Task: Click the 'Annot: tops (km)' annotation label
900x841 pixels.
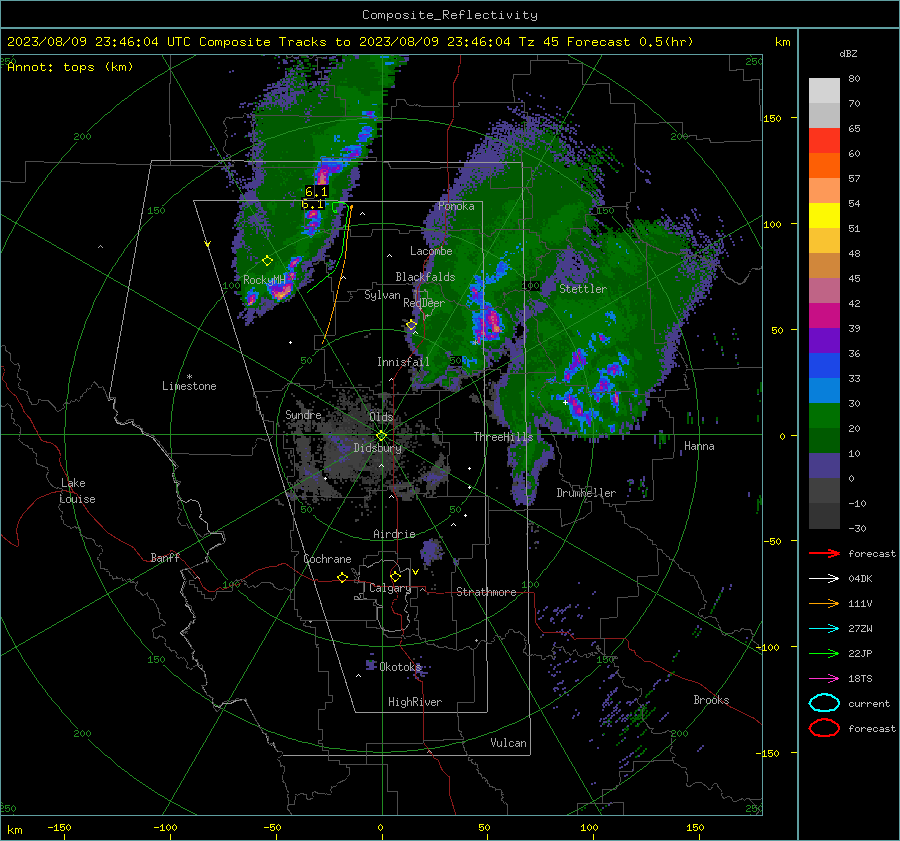Action: coord(70,67)
